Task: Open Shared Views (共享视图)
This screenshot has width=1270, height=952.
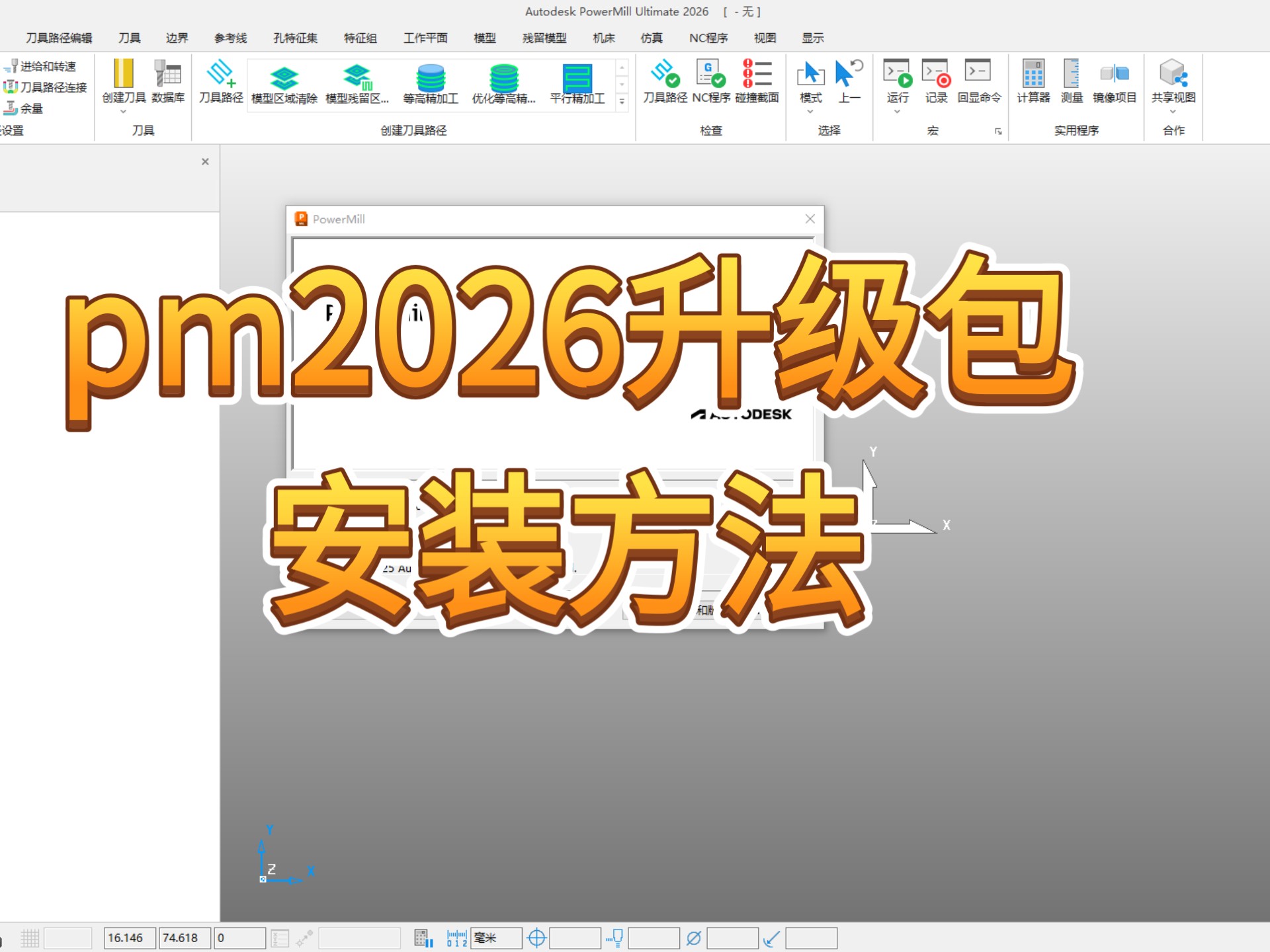Action: pos(1173,81)
